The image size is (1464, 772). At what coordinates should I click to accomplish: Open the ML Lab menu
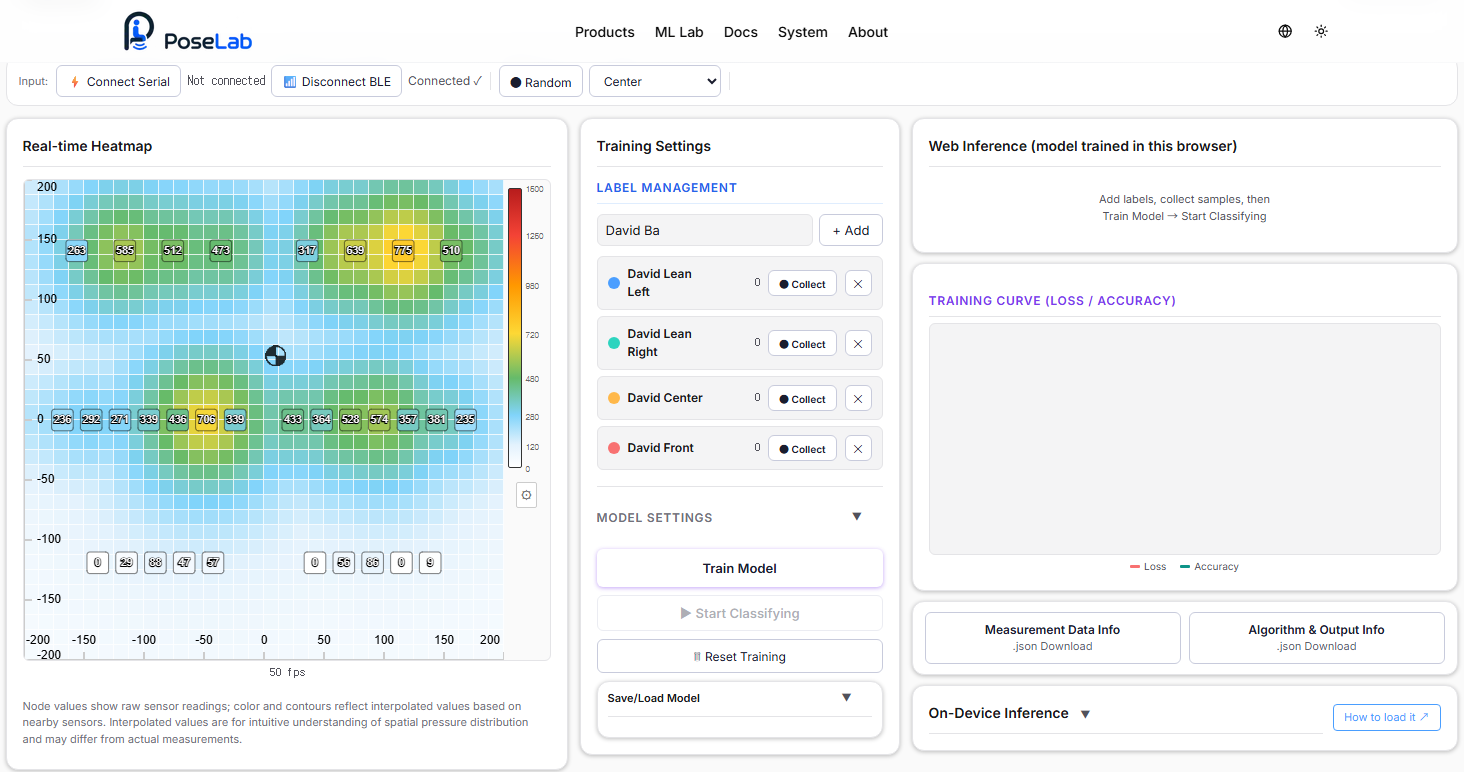click(x=679, y=32)
